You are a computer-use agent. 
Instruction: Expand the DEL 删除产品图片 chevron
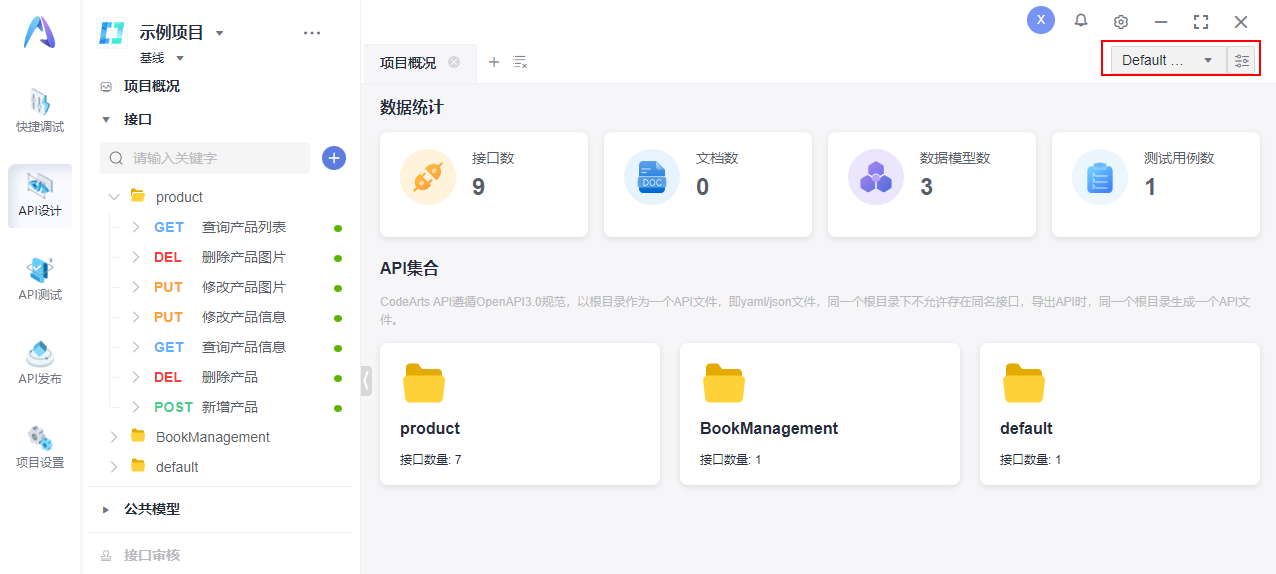pyautogui.click(x=136, y=257)
